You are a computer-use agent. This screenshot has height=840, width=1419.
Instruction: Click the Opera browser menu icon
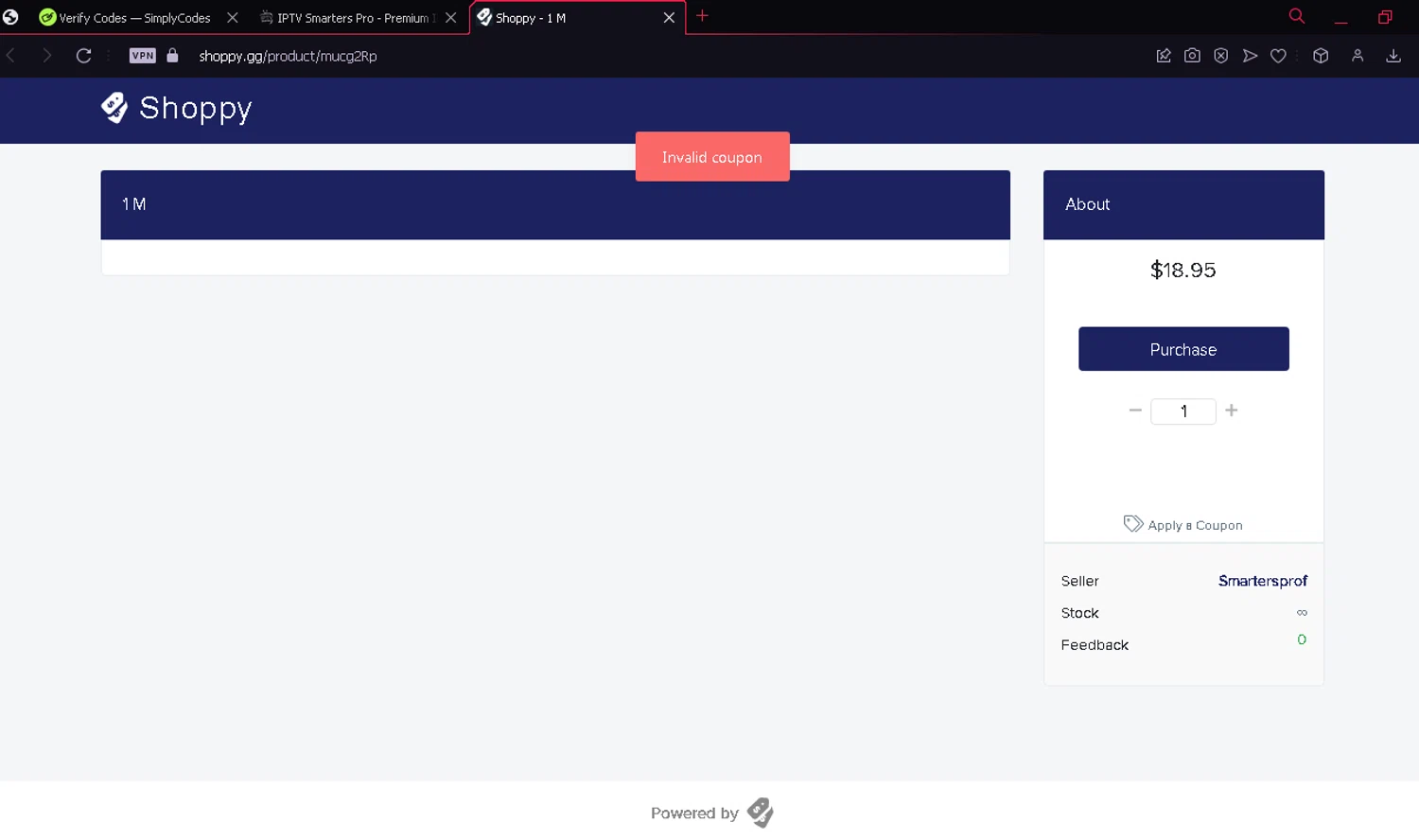pos(10,17)
